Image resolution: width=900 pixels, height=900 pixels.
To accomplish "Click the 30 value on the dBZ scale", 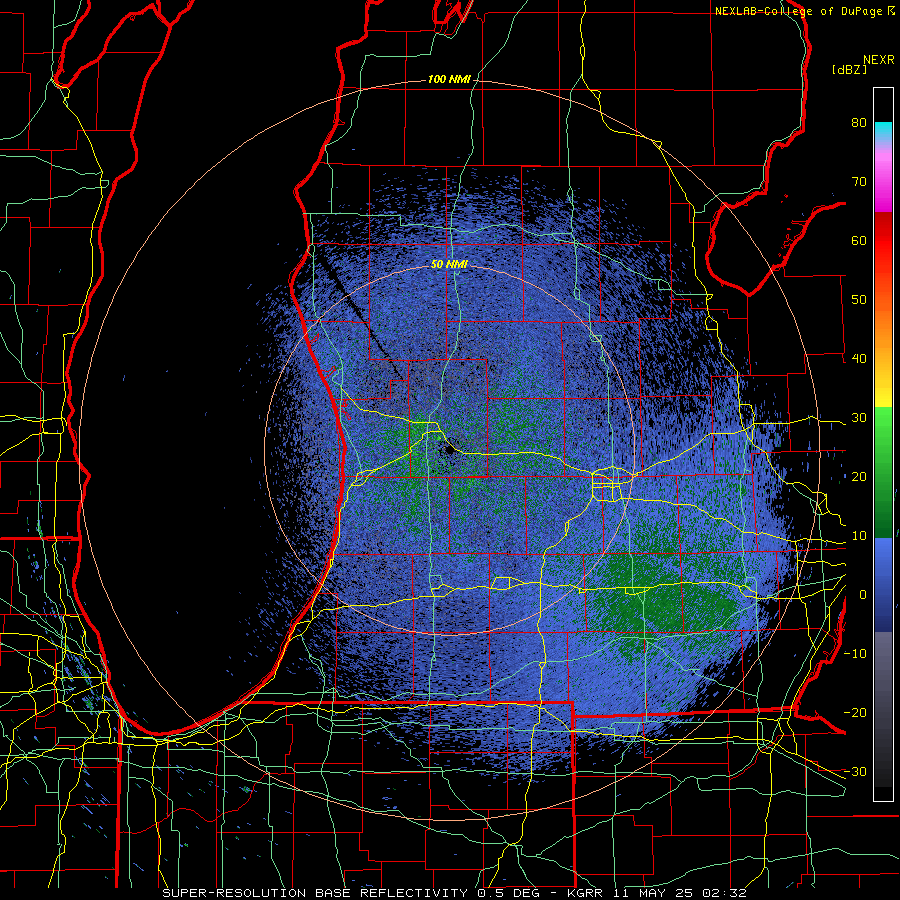I will pos(859,418).
